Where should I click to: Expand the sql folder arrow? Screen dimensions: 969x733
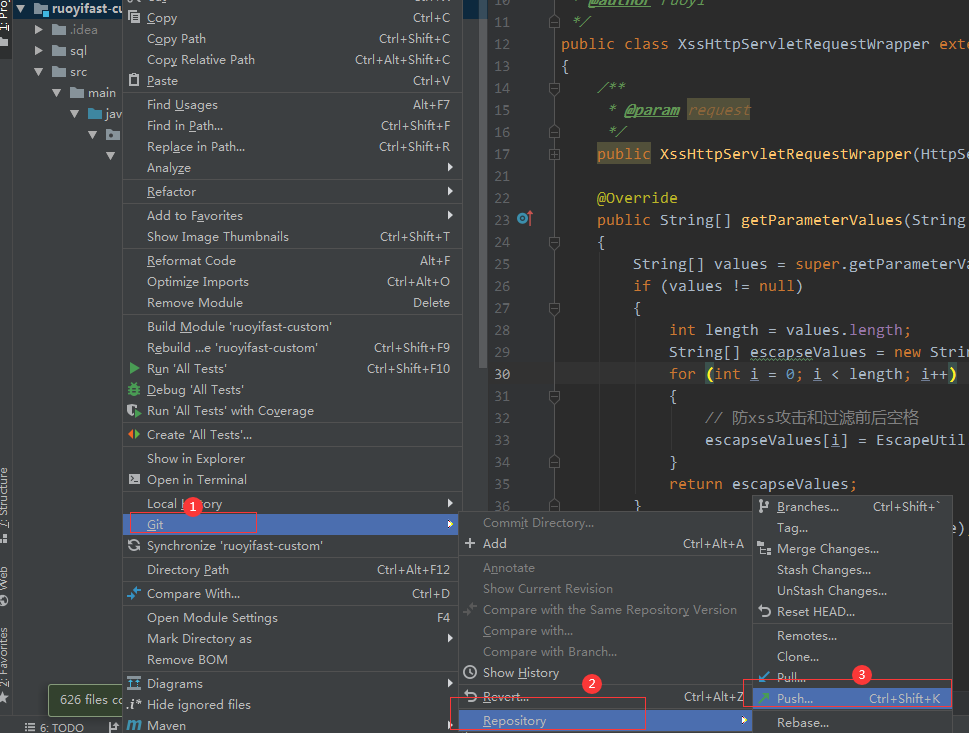pos(38,51)
